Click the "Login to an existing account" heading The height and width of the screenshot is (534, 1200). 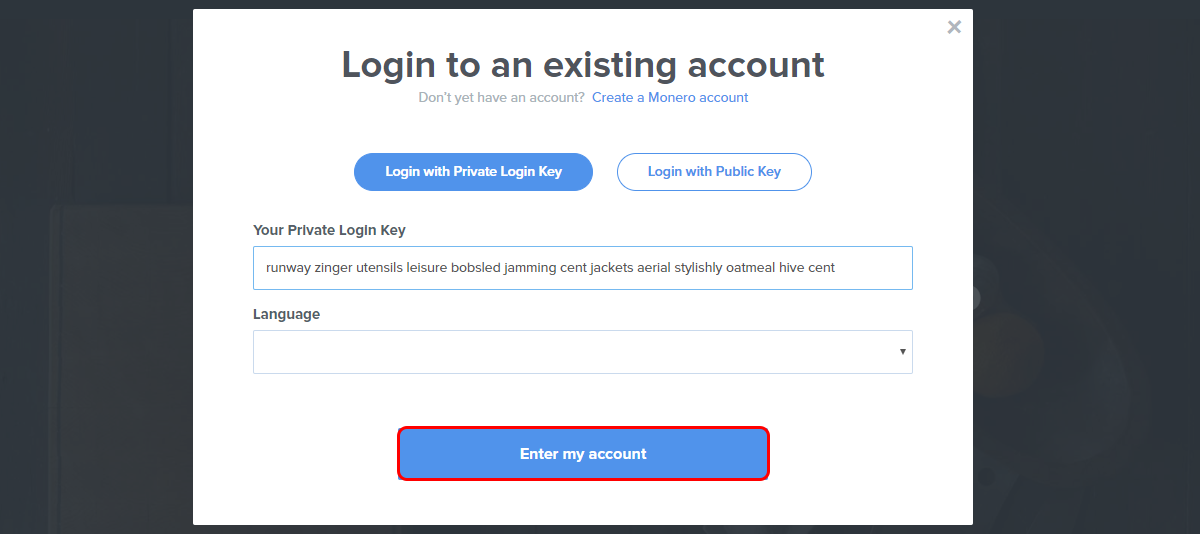(x=583, y=64)
